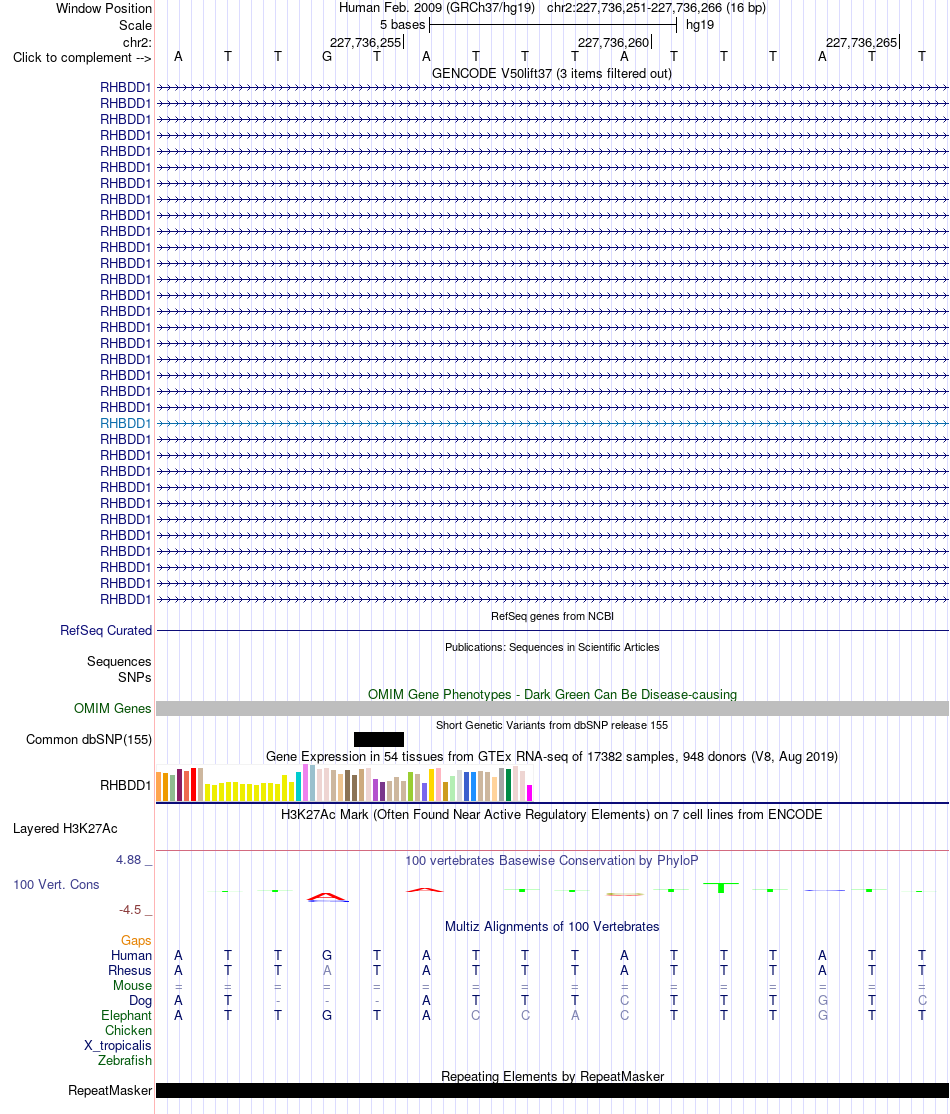The width and height of the screenshot is (950, 1114).
Task: Click the '100 Vert. Cons' label
Action: (x=56, y=885)
